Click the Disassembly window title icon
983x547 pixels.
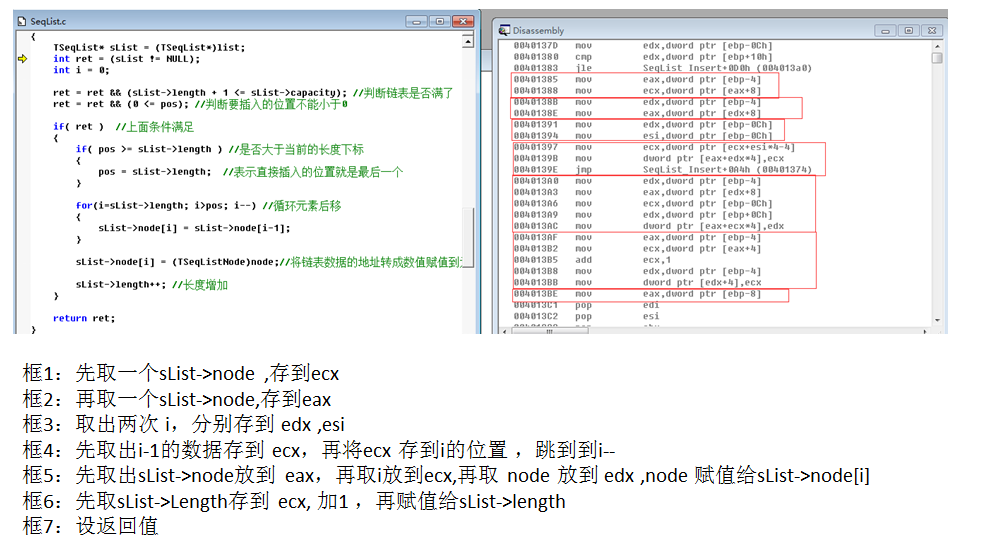pos(505,30)
